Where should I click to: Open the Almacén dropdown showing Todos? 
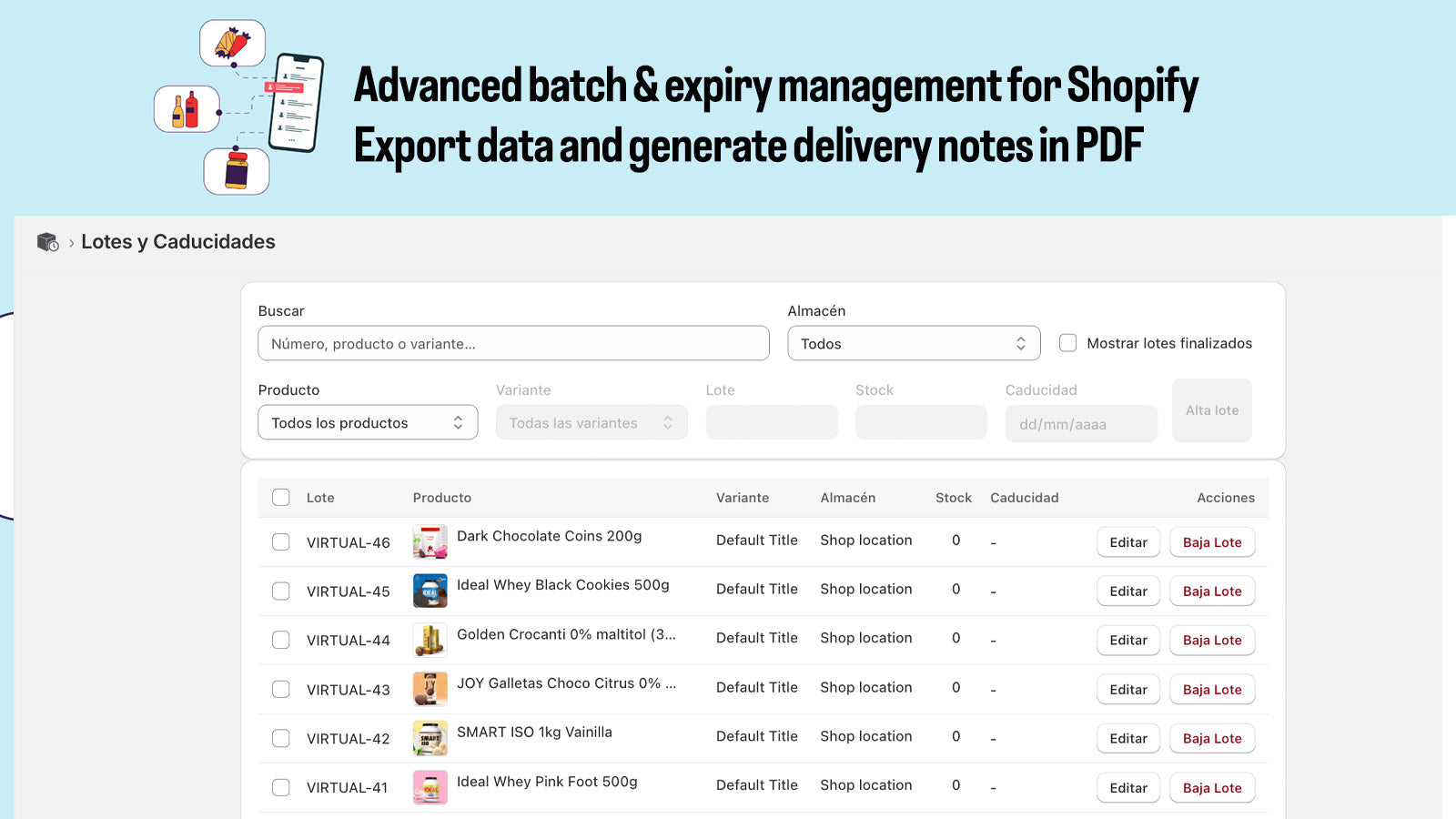coord(914,343)
